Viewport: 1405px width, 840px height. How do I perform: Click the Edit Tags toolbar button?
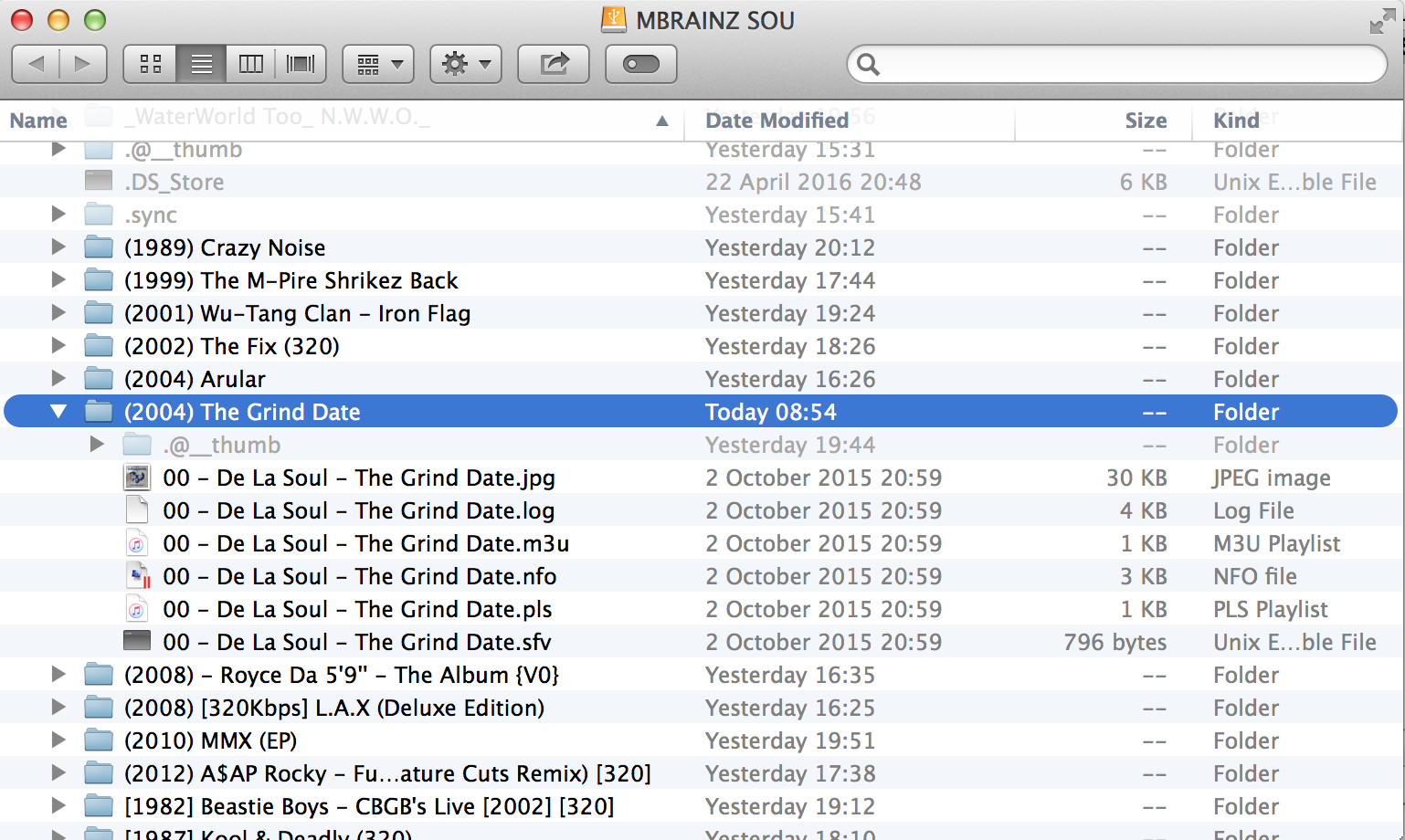640,64
